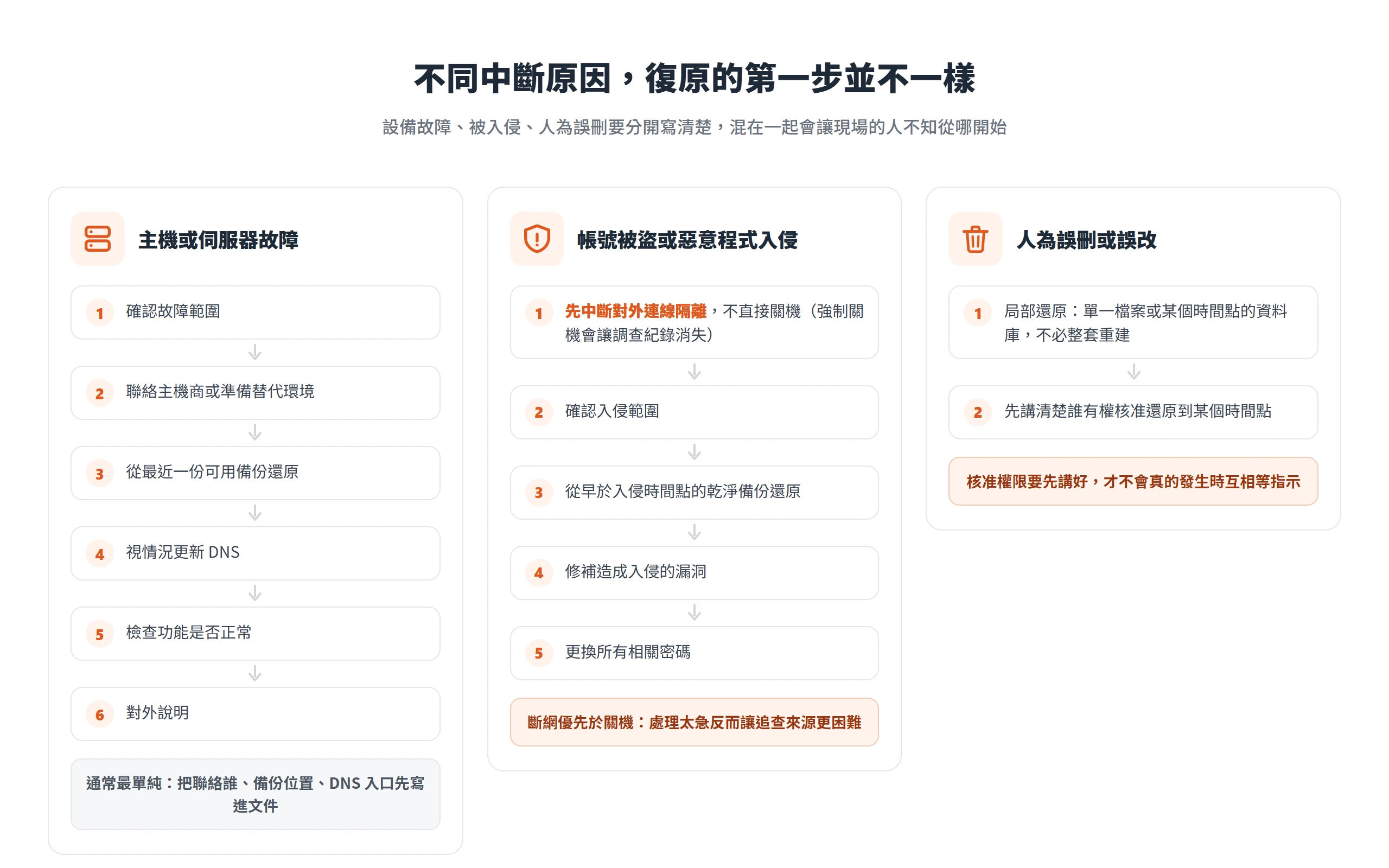Image resolution: width=1389 pixels, height=868 pixels.
Task: Click the step 確認入侵範圍
Action: 694,412
